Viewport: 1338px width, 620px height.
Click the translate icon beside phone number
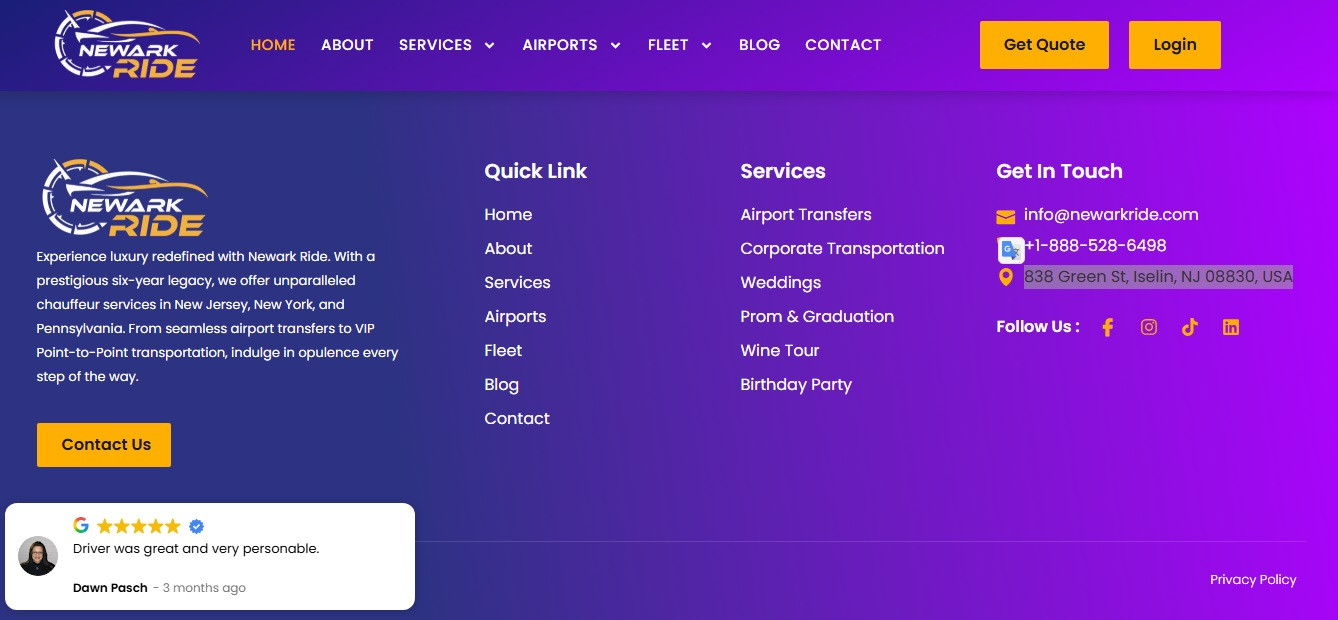pos(1011,250)
